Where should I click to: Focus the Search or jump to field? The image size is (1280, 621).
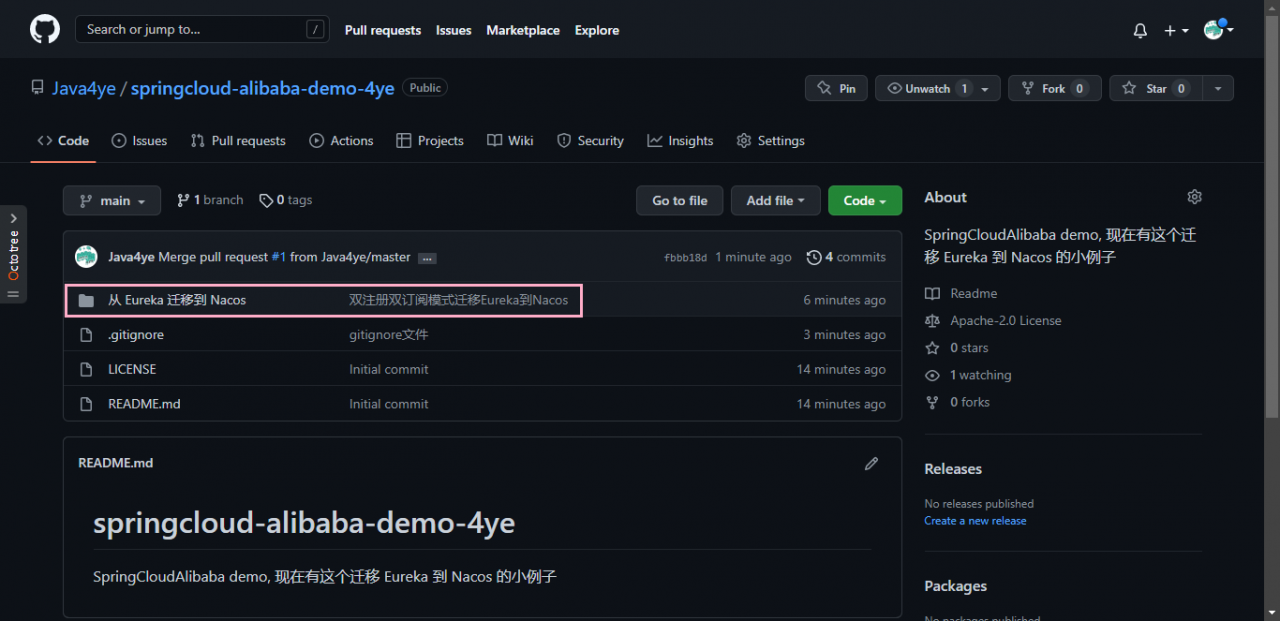(202, 30)
